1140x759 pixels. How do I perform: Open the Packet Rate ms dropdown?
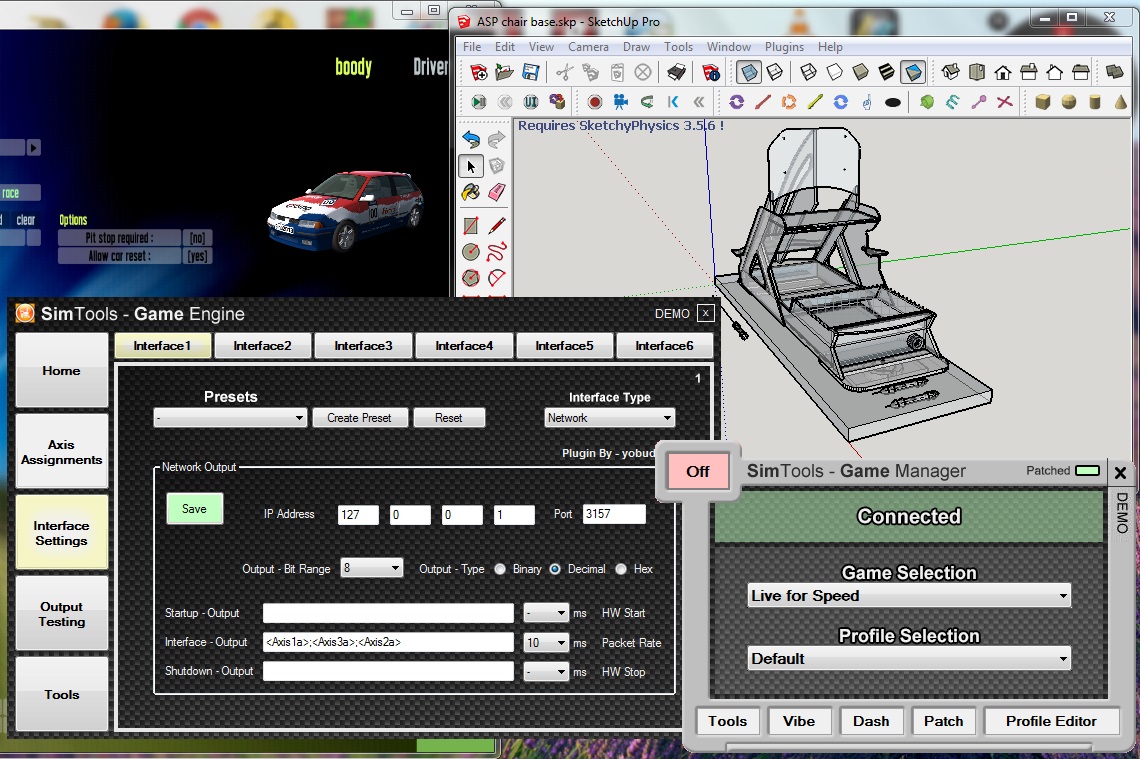point(546,643)
